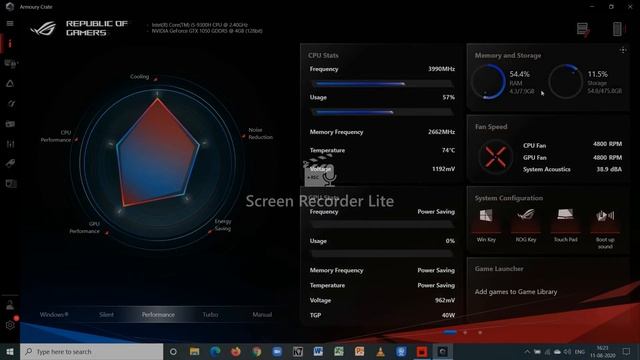Open the News icon in the sidebar
Screen dimensions: 640x360
[11, 184]
